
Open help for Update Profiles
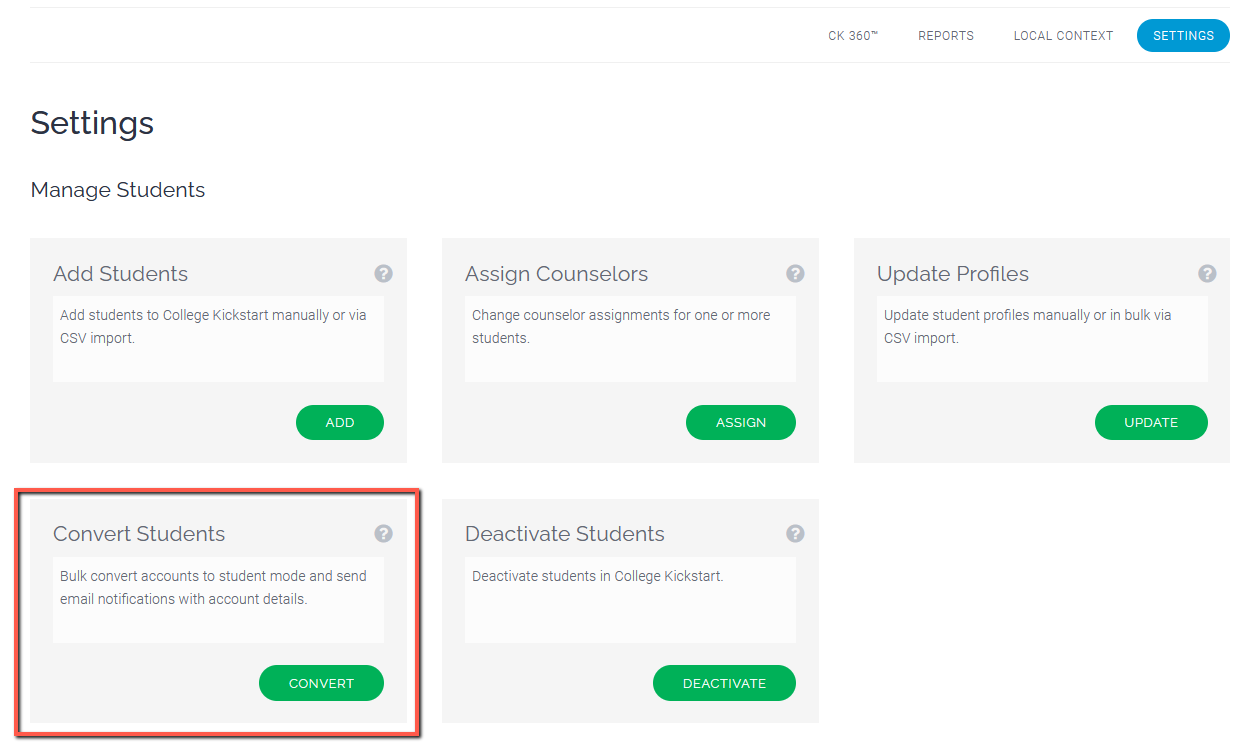point(1207,273)
